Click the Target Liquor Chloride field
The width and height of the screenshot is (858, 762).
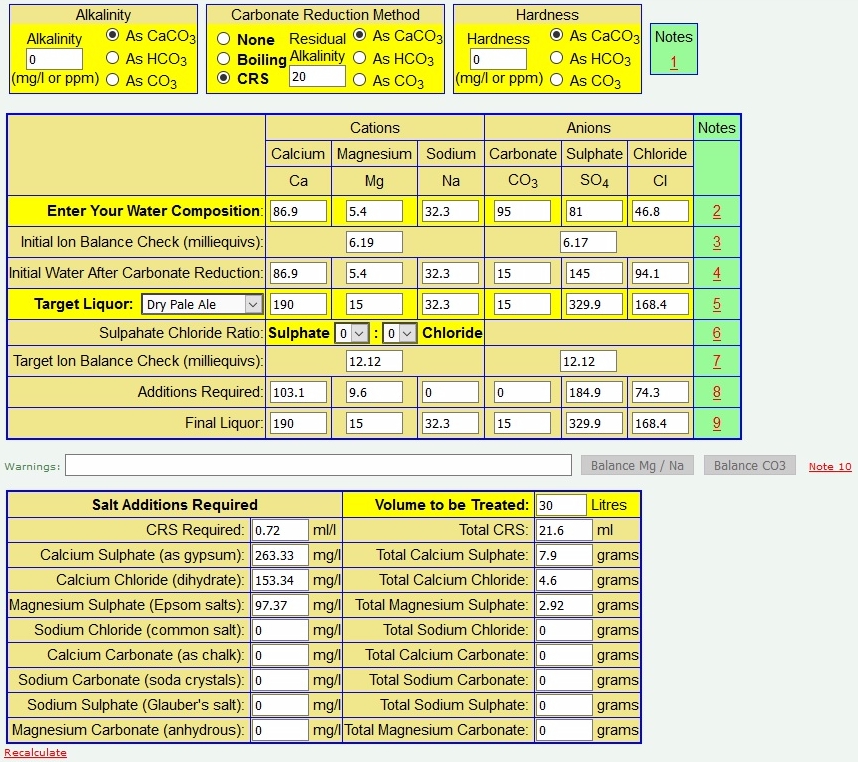tap(660, 304)
